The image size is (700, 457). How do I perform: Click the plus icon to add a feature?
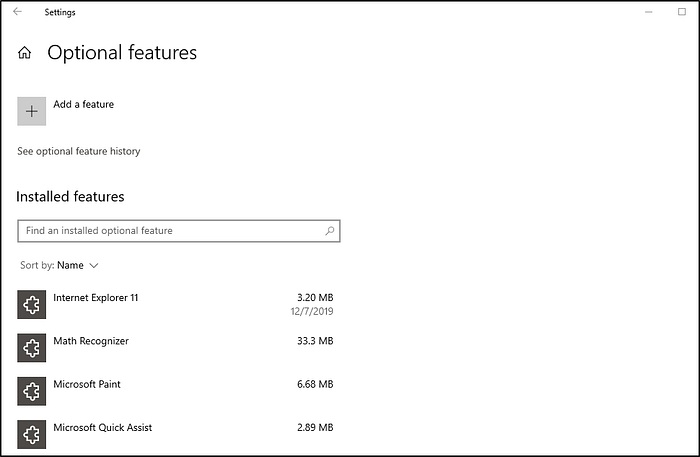coord(32,111)
